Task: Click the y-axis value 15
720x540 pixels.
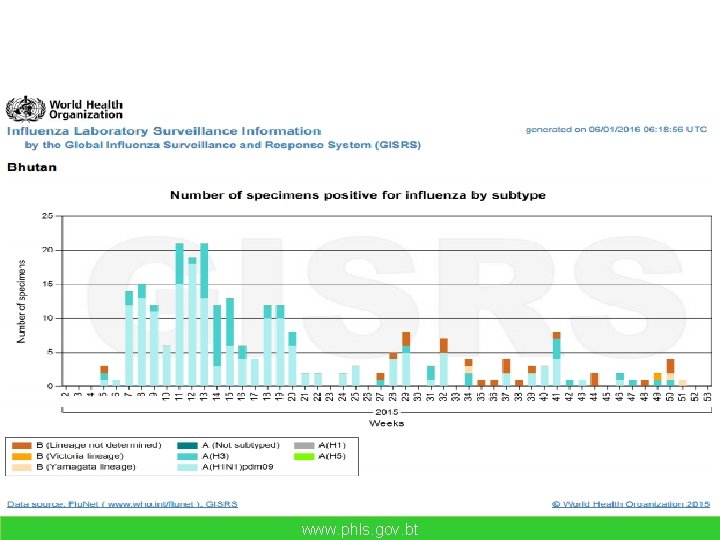Action: pos(48,284)
